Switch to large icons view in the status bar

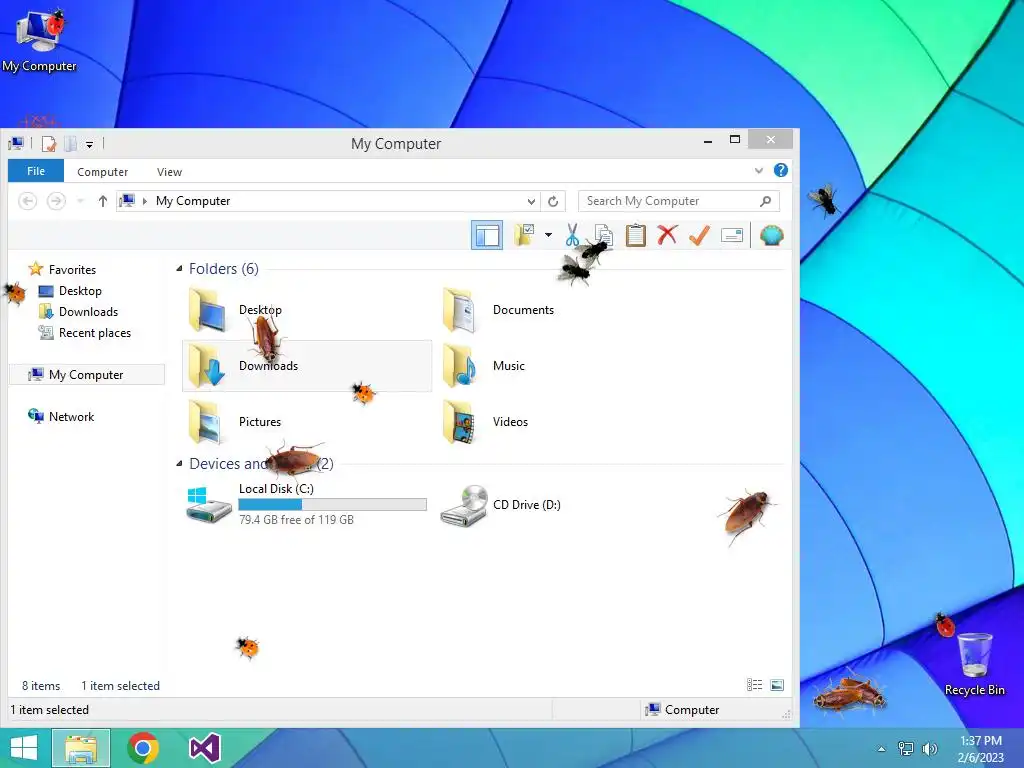776,684
